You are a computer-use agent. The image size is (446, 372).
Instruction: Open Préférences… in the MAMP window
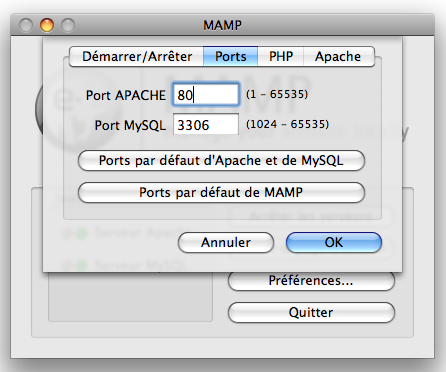[x=311, y=281]
